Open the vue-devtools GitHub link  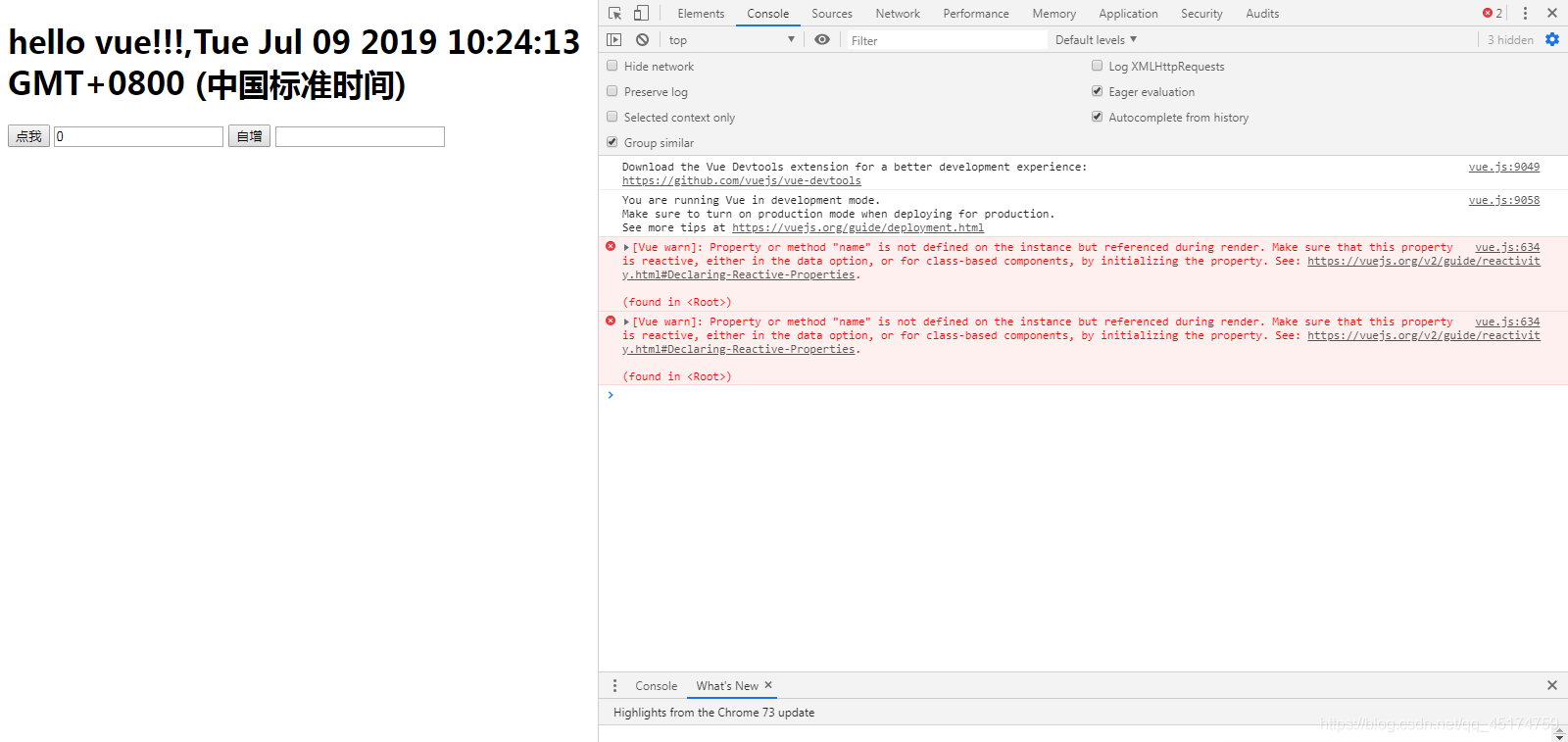pyautogui.click(x=742, y=181)
